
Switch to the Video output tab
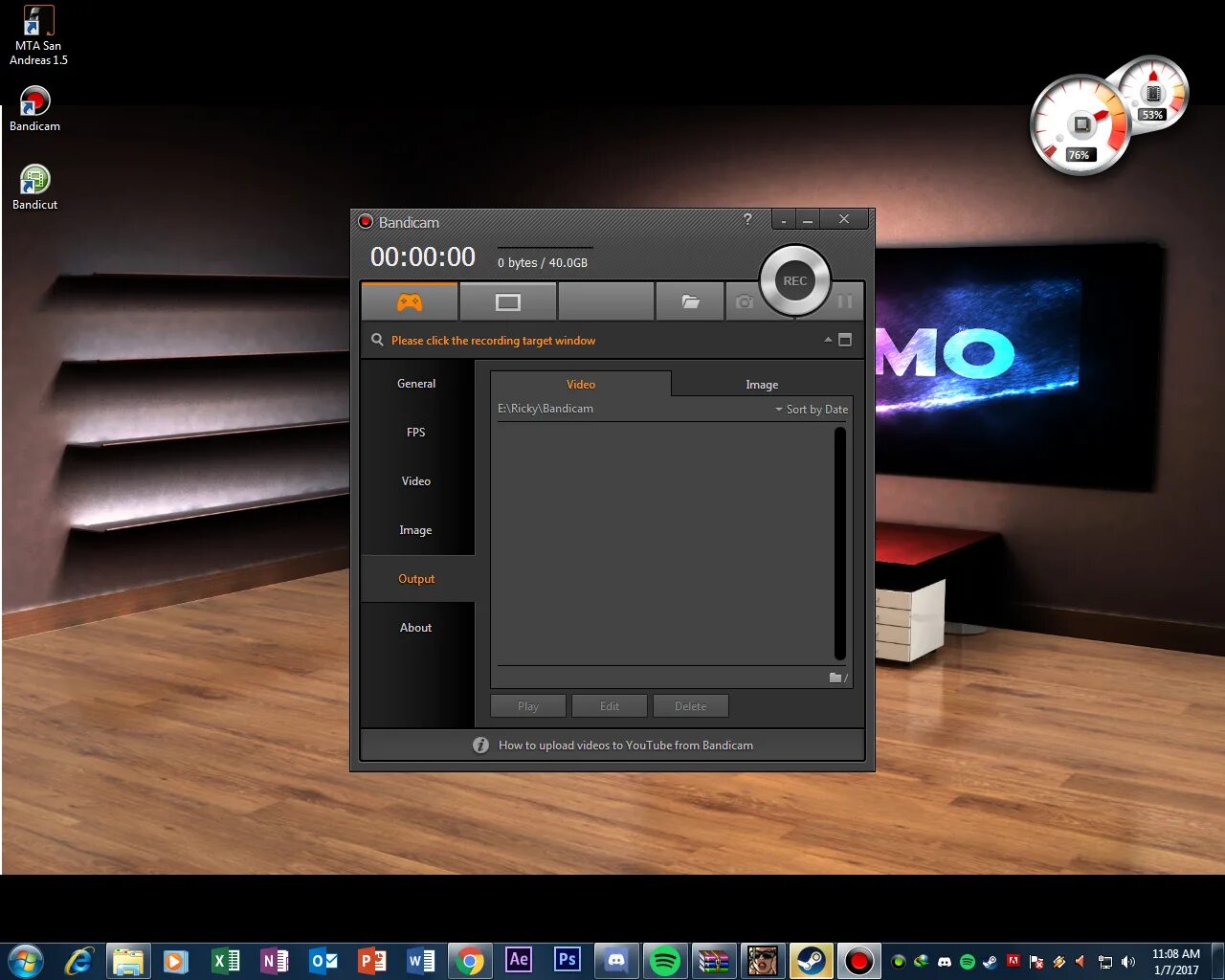pyautogui.click(x=581, y=384)
